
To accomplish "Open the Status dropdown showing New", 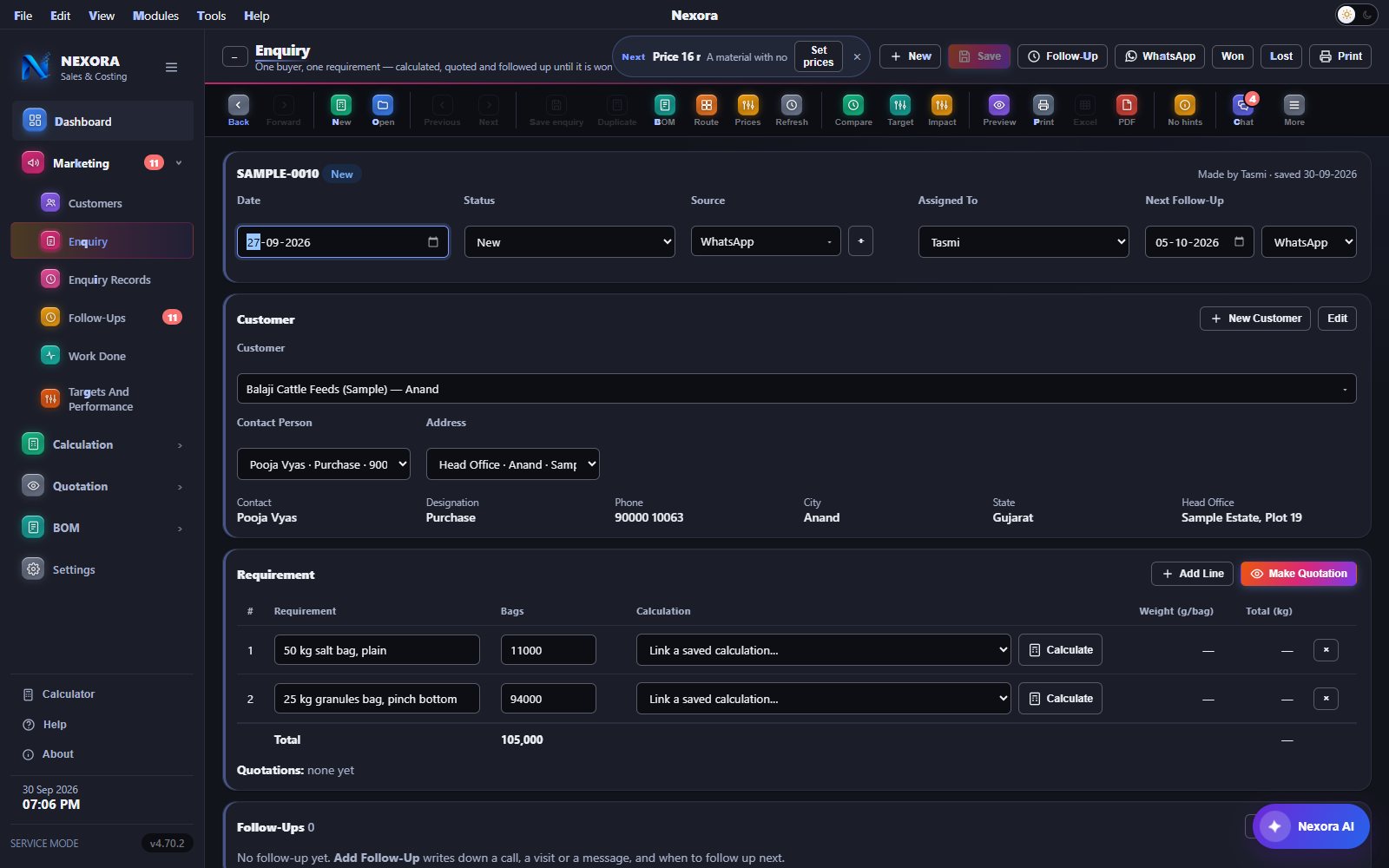I will coord(569,242).
